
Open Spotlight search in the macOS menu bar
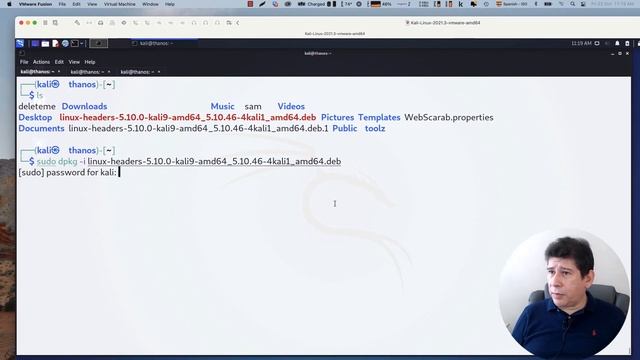pos(573,4)
